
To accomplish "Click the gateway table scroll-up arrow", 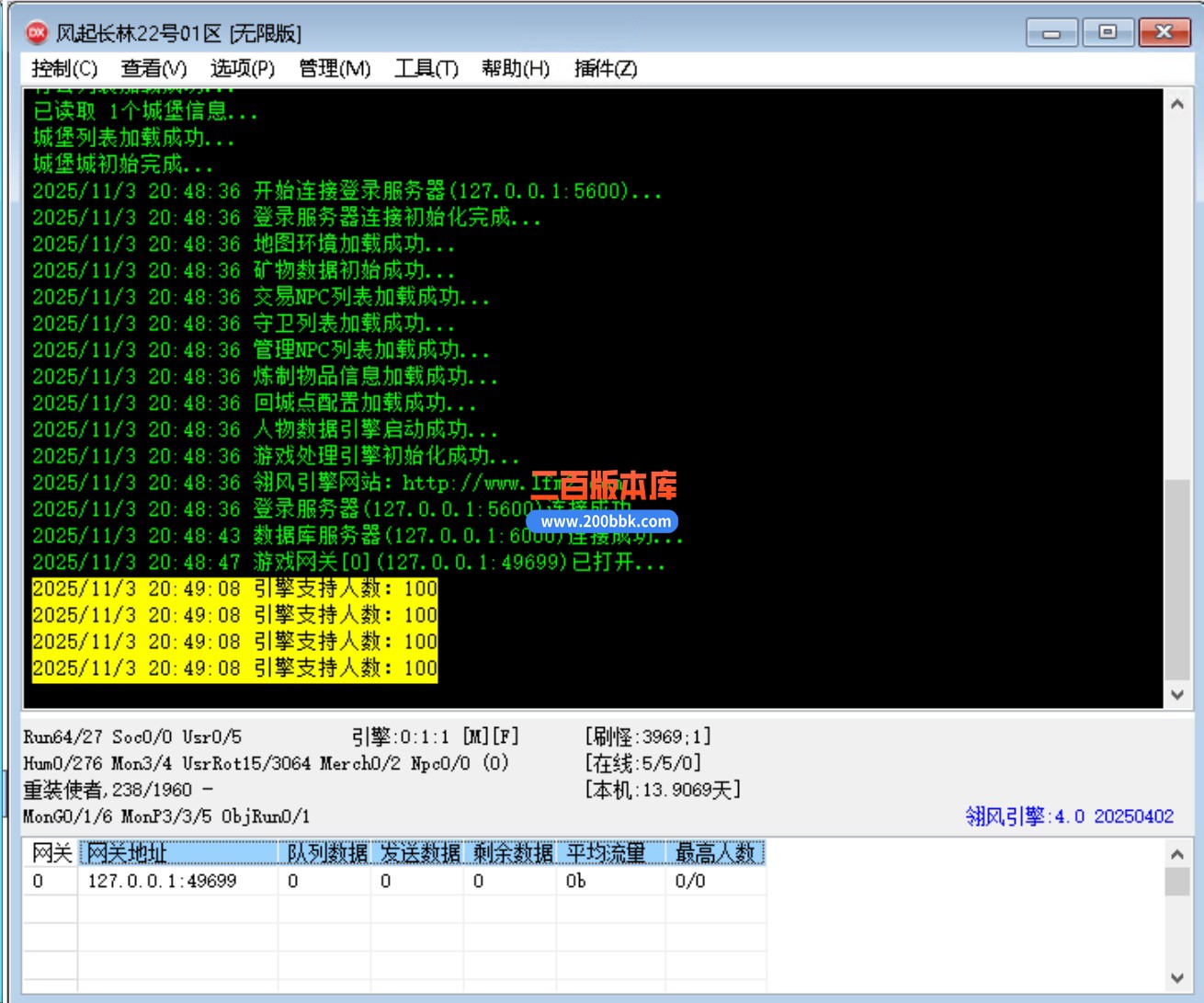I will 1177,854.
